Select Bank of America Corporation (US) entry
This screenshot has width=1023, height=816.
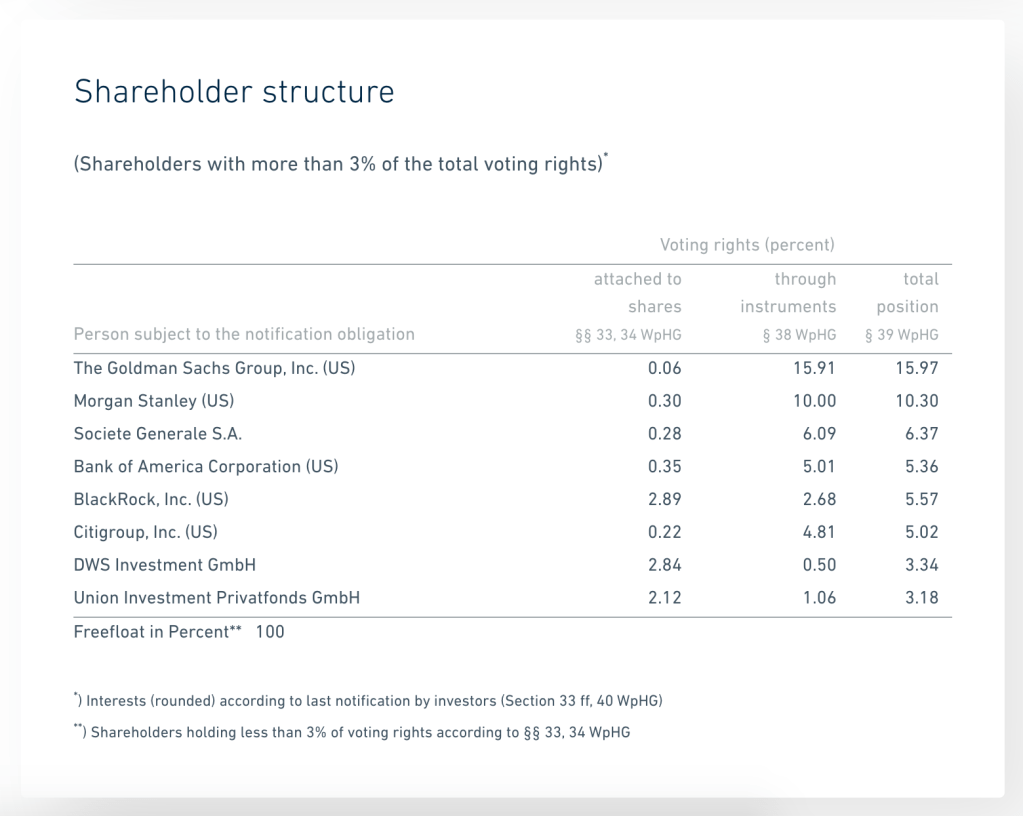[206, 467]
